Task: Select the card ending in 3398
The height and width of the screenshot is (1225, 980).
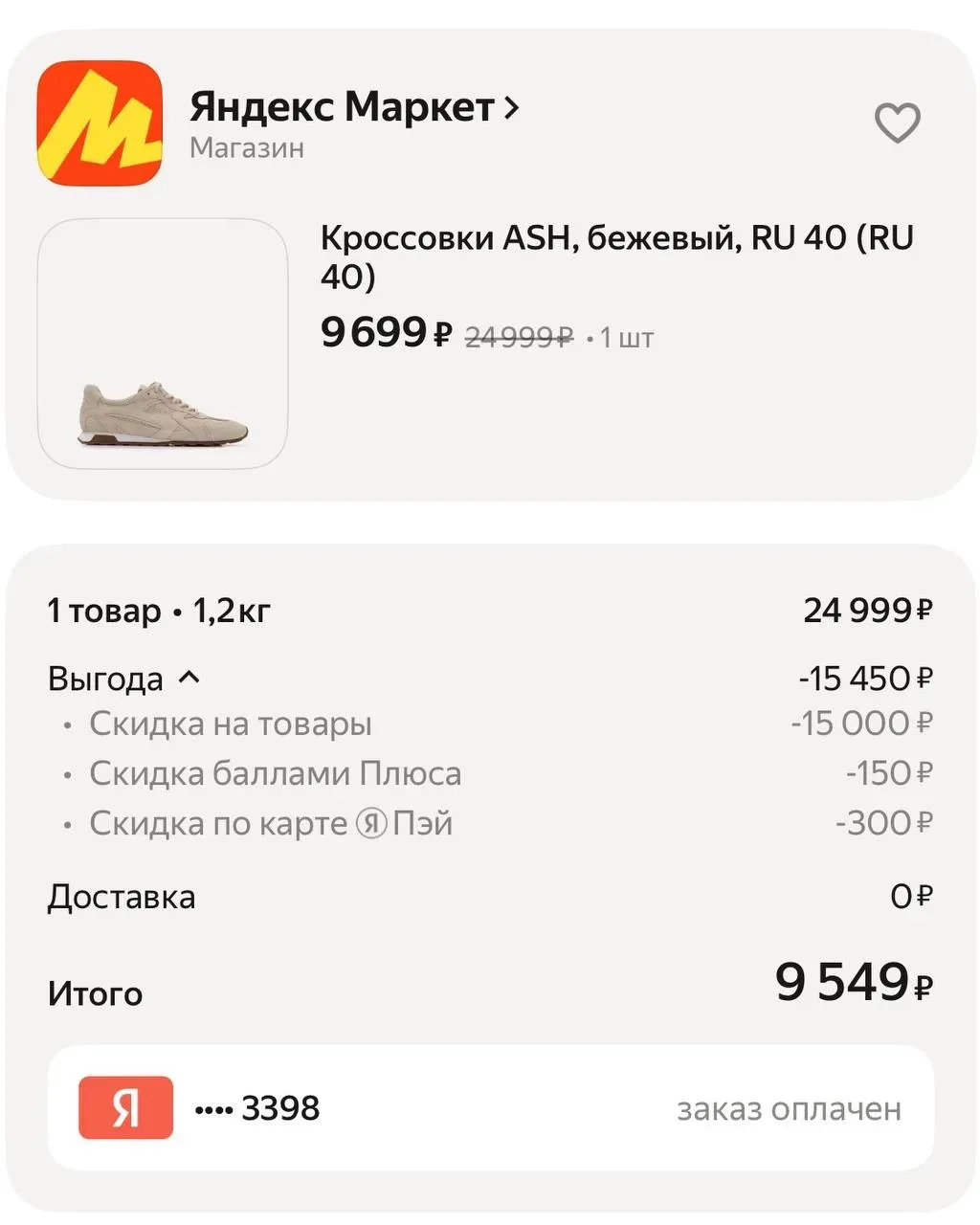Action: (x=257, y=1108)
